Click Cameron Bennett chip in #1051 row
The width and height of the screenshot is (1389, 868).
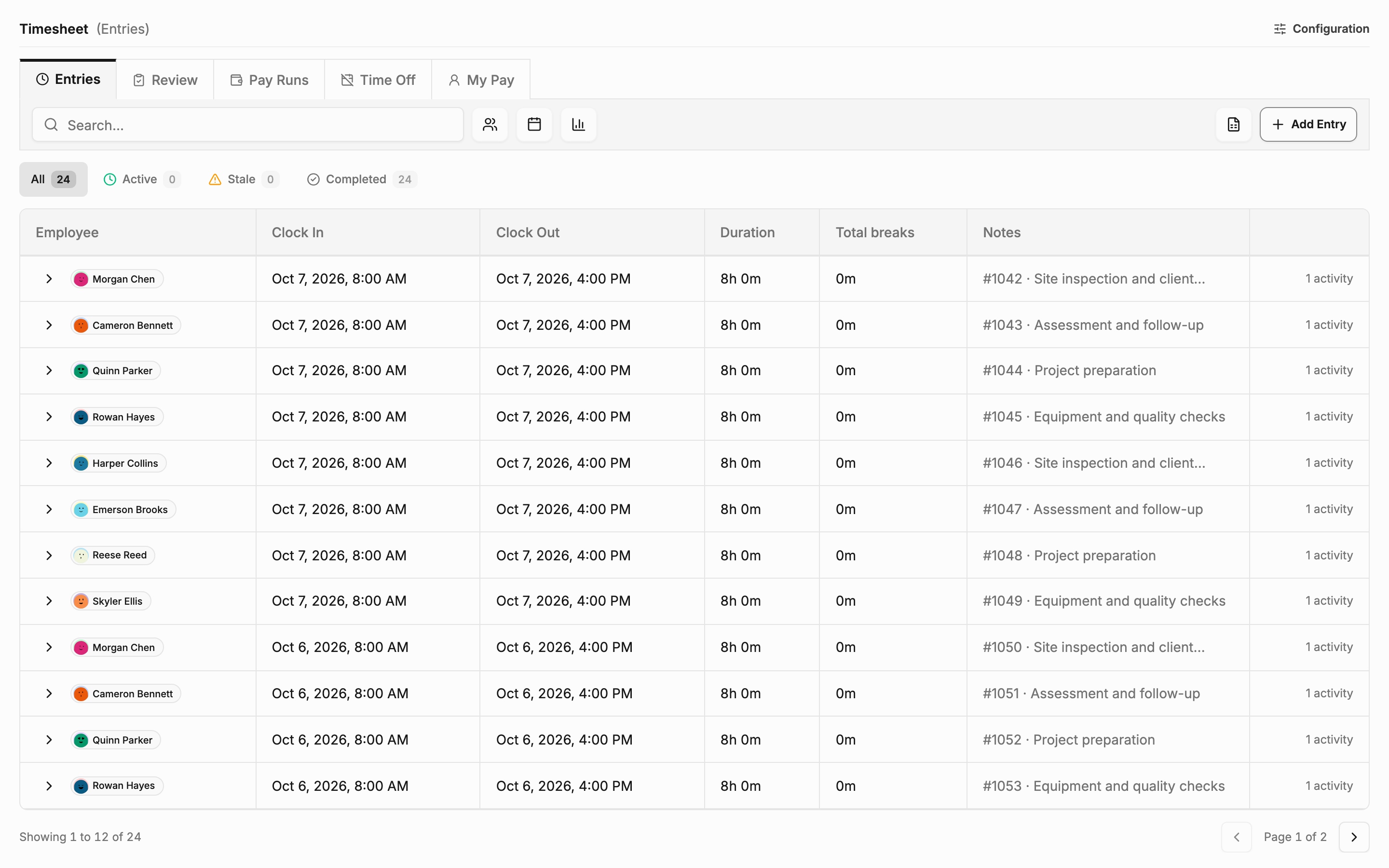click(x=126, y=693)
